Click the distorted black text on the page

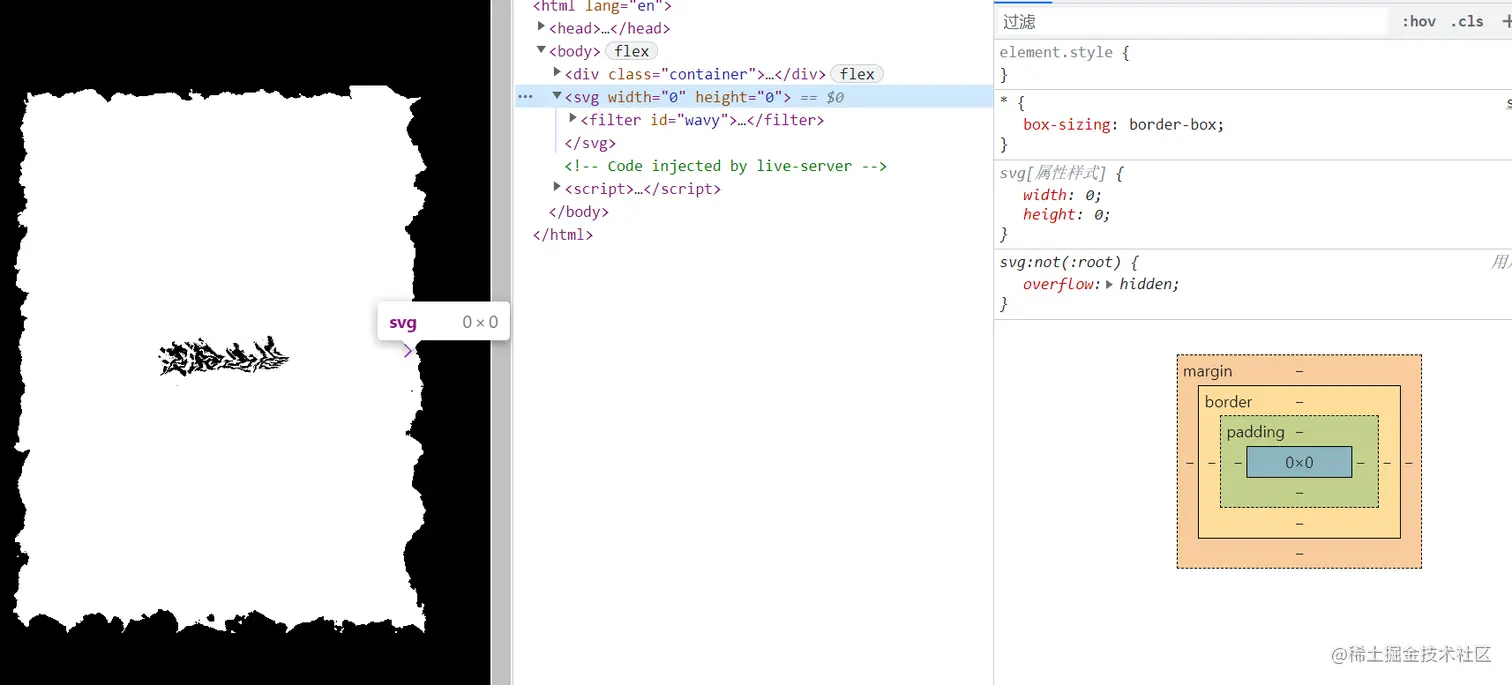(224, 357)
